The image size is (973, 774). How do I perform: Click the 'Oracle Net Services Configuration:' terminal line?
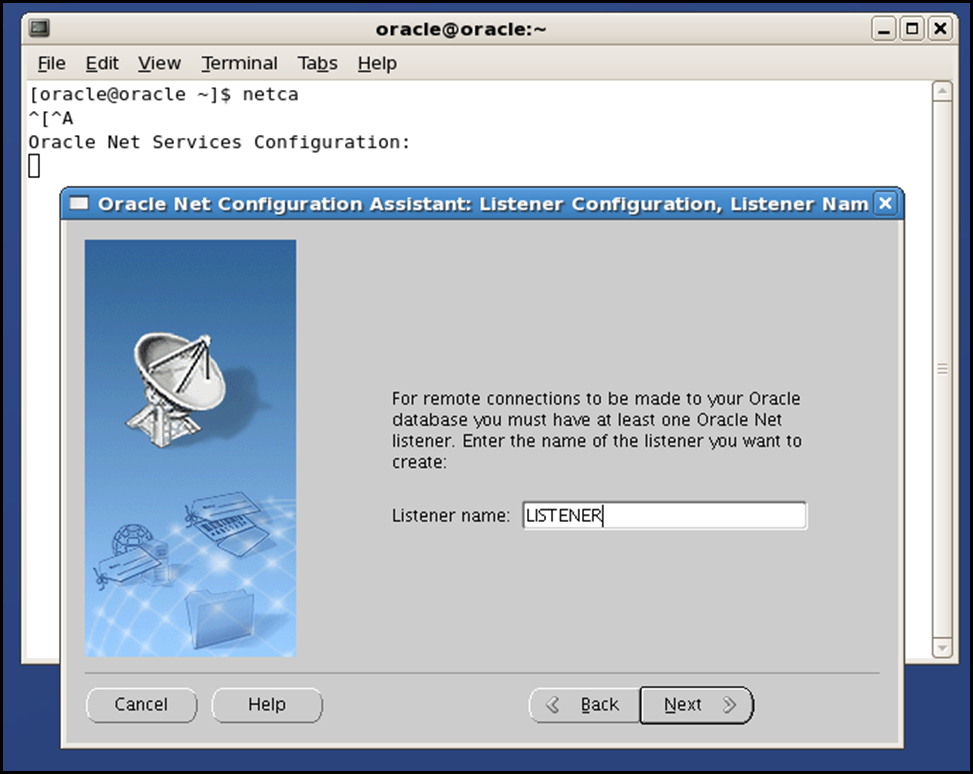tap(220, 142)
